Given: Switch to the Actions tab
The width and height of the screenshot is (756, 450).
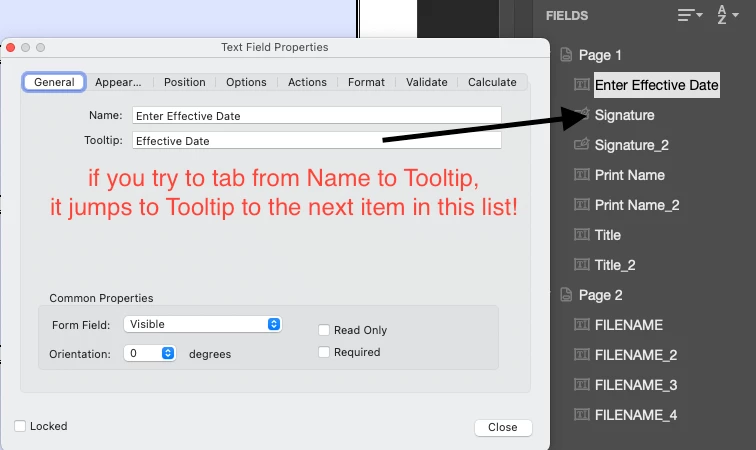Looking at the screenshot, I should coord(307,82).
